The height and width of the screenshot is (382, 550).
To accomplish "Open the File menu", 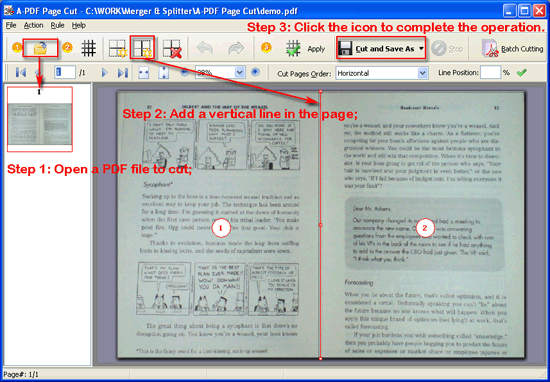I will [x=11, y=26].
